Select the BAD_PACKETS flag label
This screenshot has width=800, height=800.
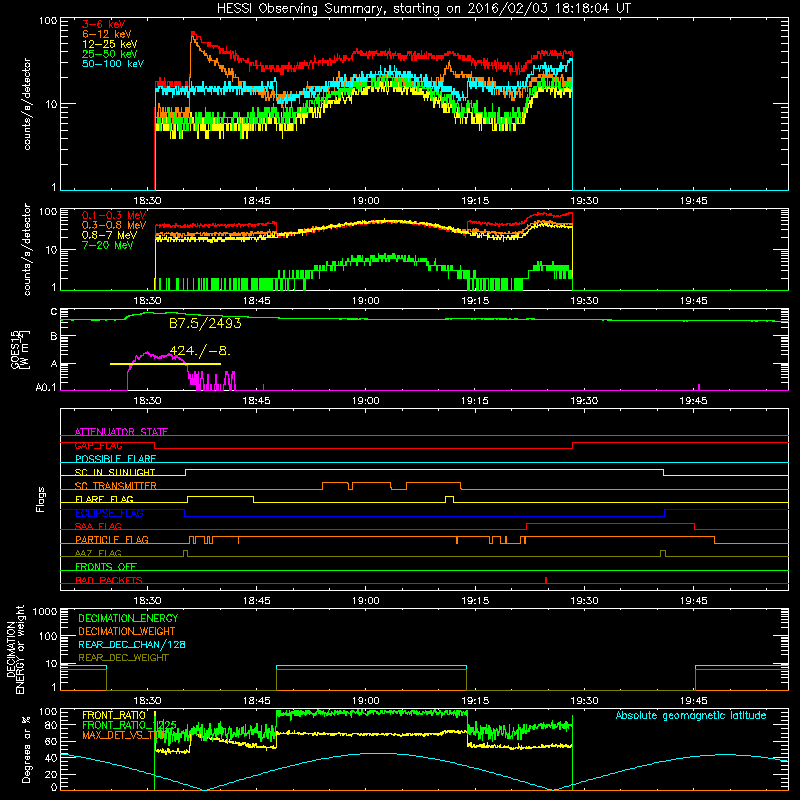pyautogui.click(x=109, y=580)
